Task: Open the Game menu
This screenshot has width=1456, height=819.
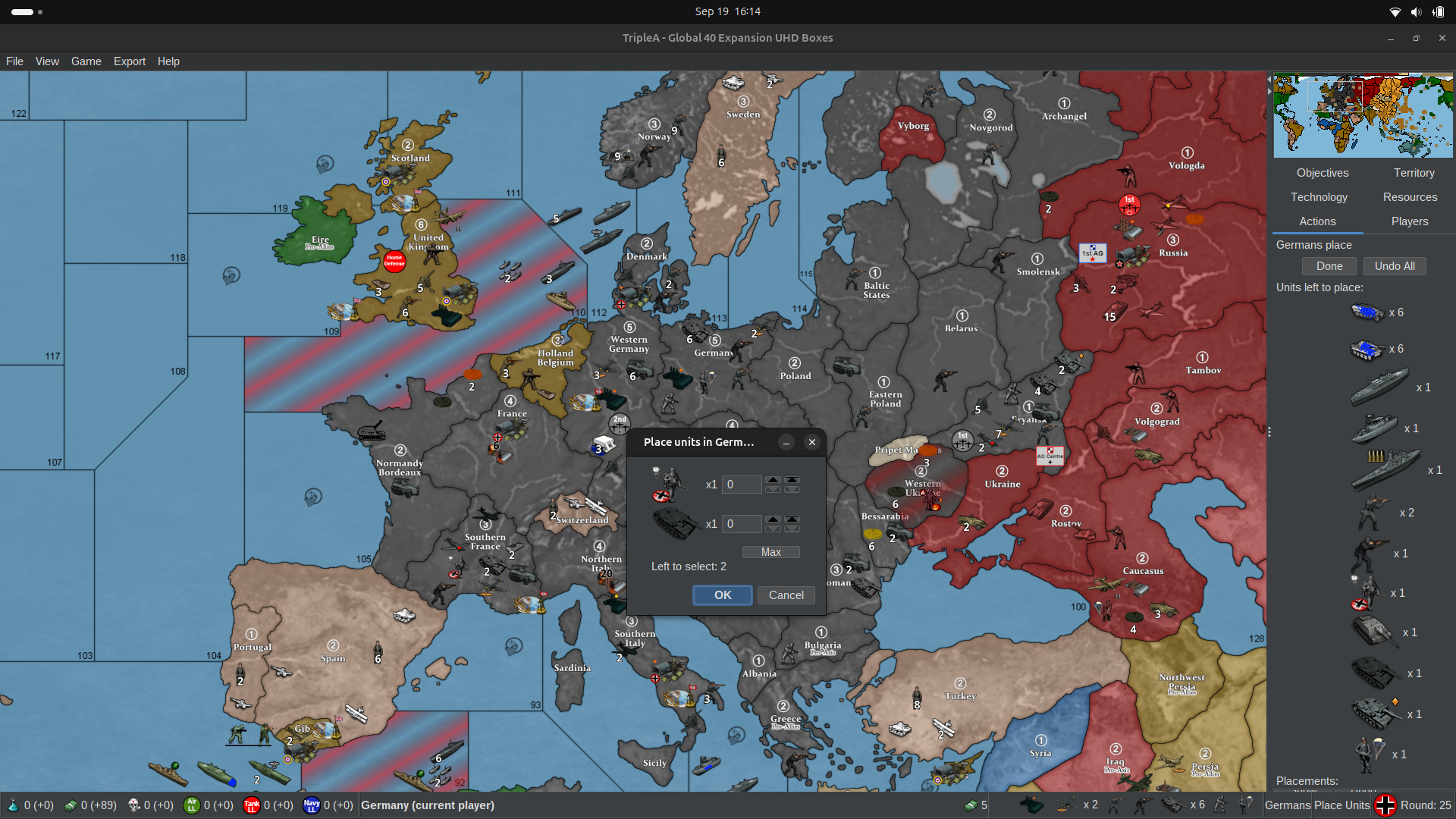Action: [x=86, y=61]
